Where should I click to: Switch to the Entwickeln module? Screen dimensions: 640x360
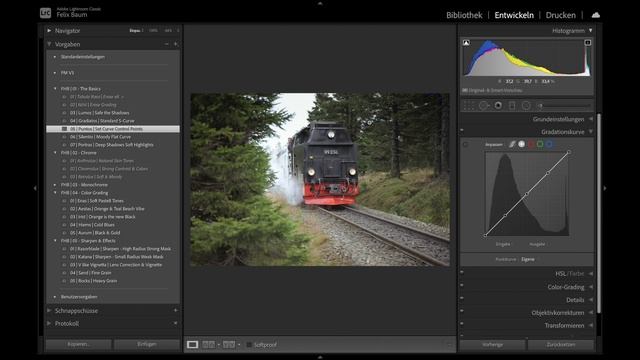tap(514, 15)
